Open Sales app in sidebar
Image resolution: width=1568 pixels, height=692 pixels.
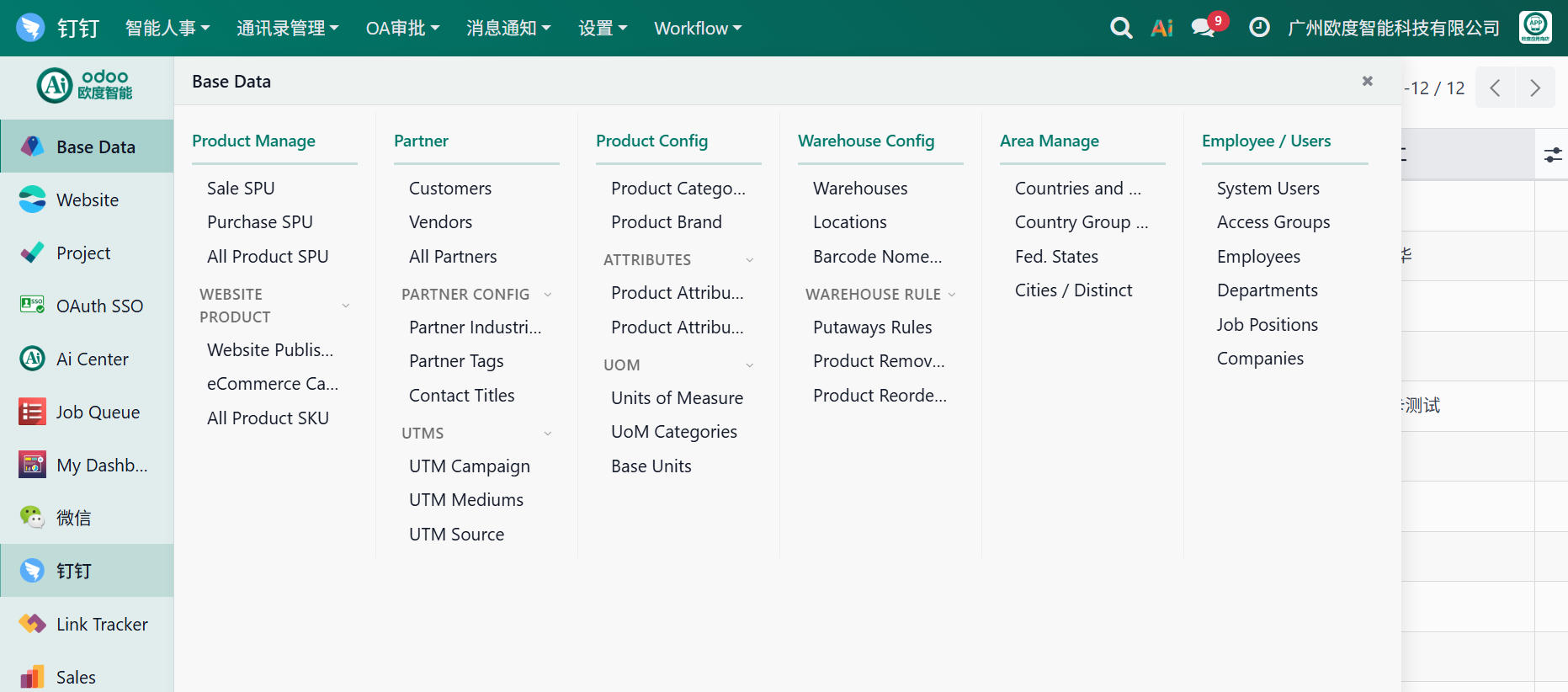87,676
